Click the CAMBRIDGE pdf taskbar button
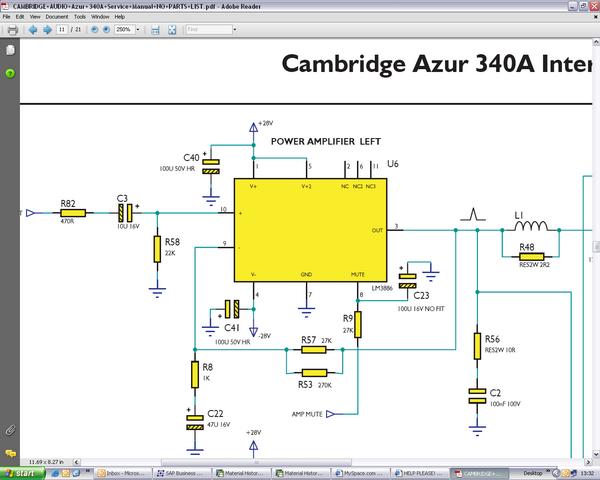 [x=479, y=473]
